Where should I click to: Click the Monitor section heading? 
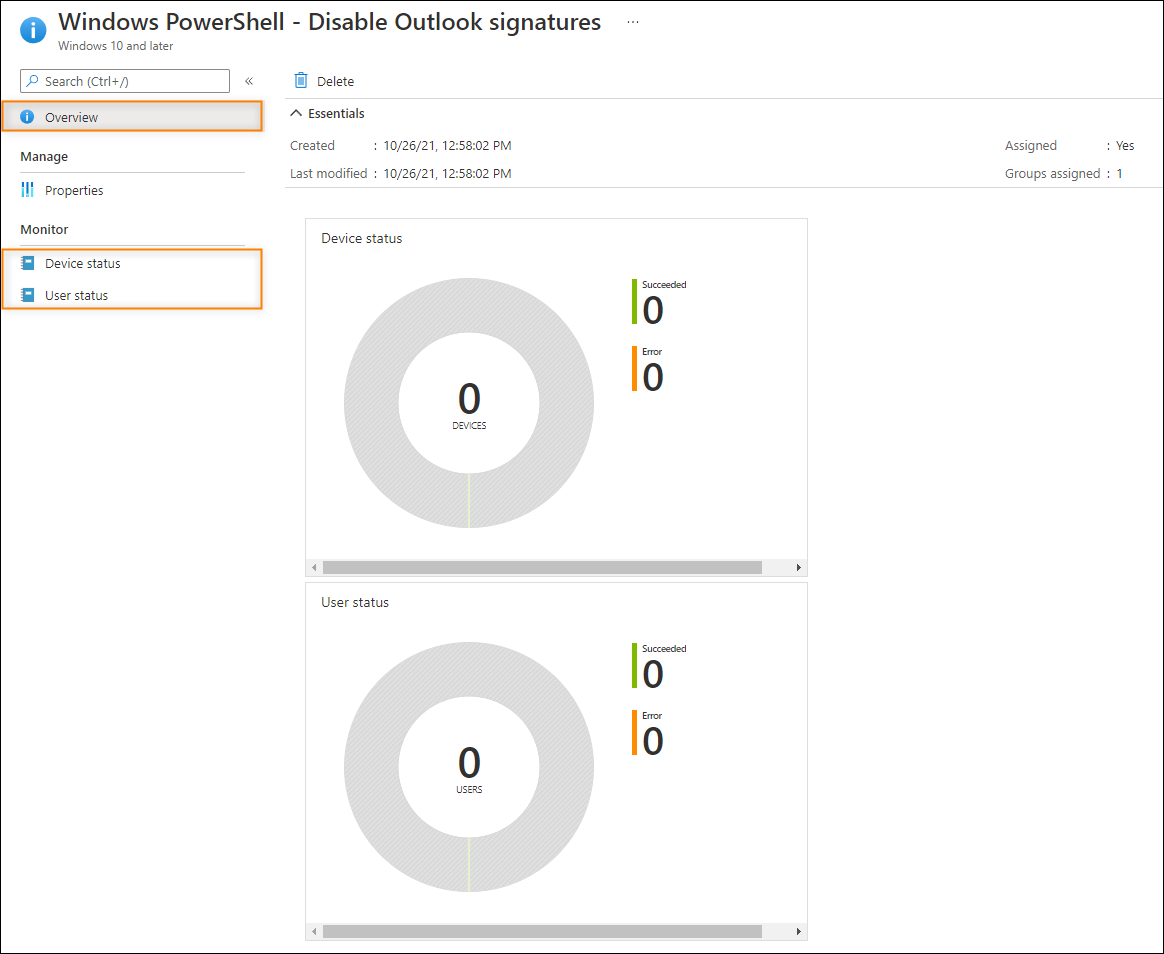[44, 229]
